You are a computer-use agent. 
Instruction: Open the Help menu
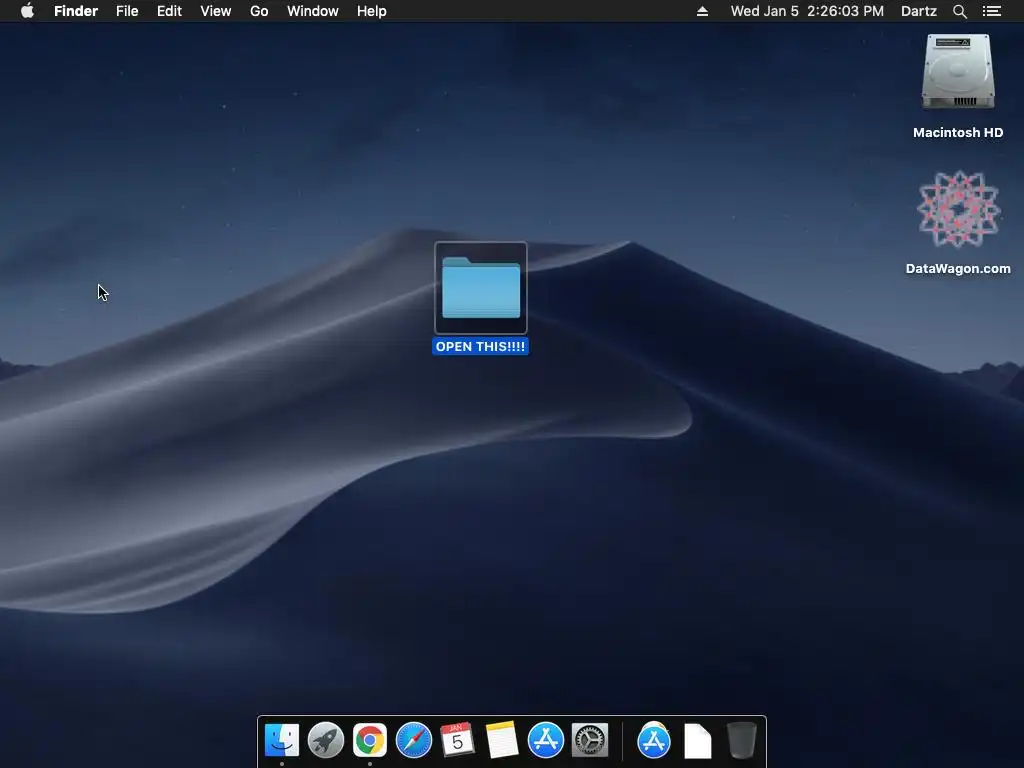point(372,11)
